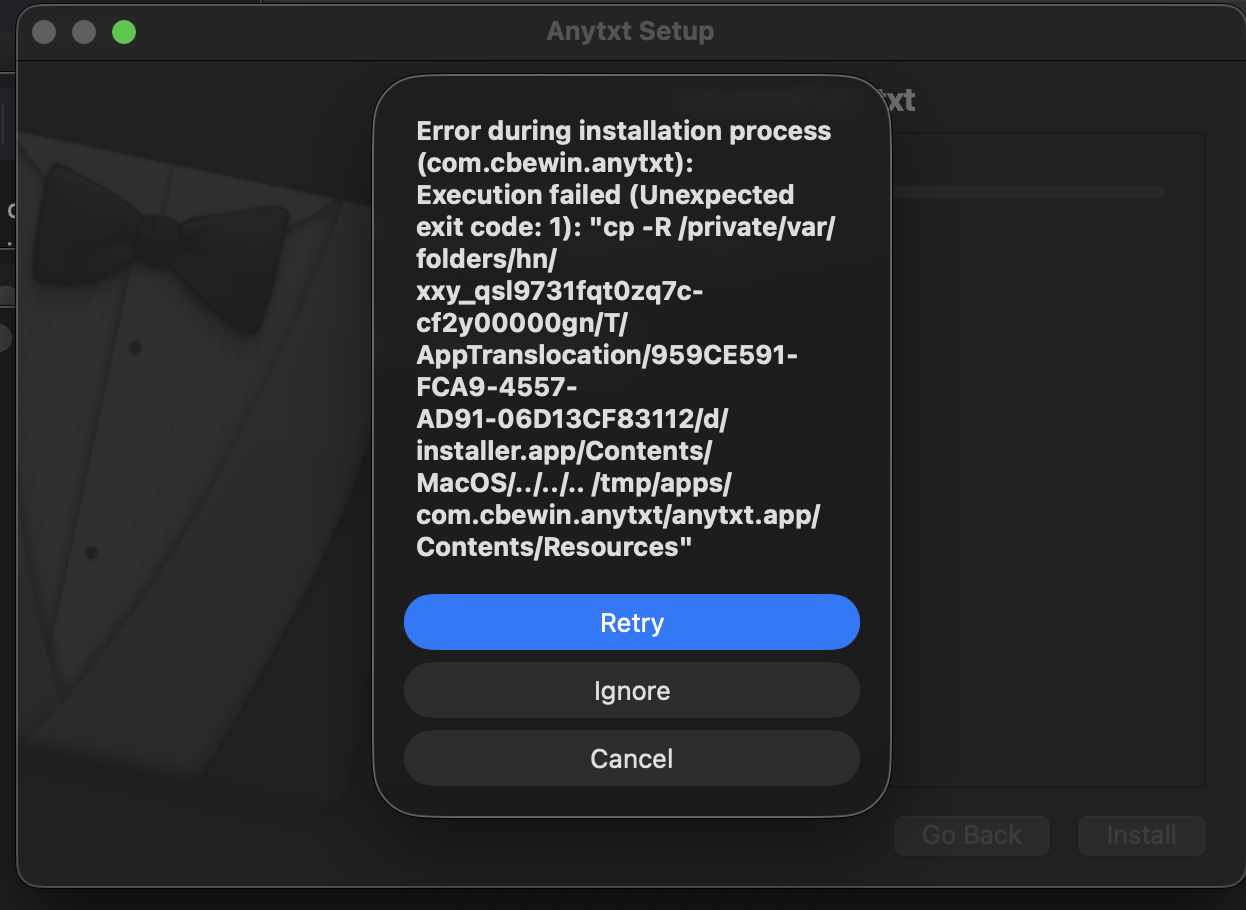Screen dimensions: 1246x910
Task: Click Go Back in the setup wizard
Action: [971, 835]
